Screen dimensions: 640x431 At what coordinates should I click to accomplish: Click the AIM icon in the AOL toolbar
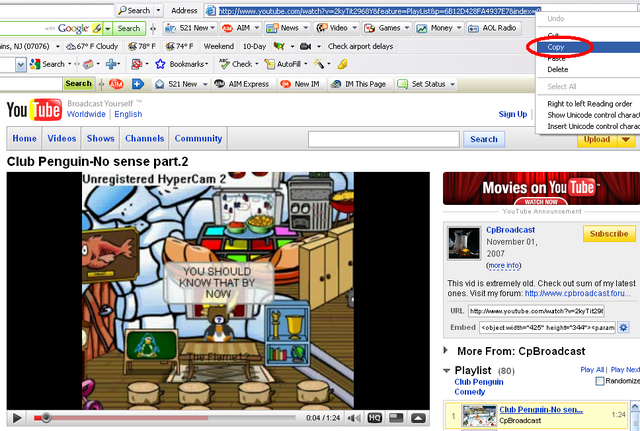click(227, 28)
